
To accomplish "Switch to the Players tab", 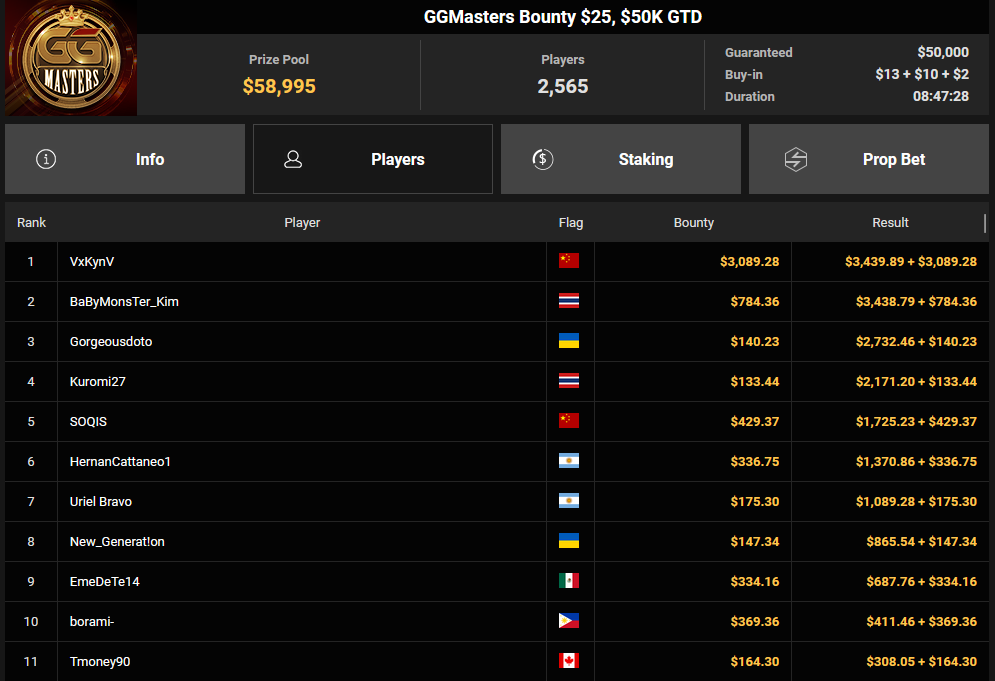I will 373,159.
